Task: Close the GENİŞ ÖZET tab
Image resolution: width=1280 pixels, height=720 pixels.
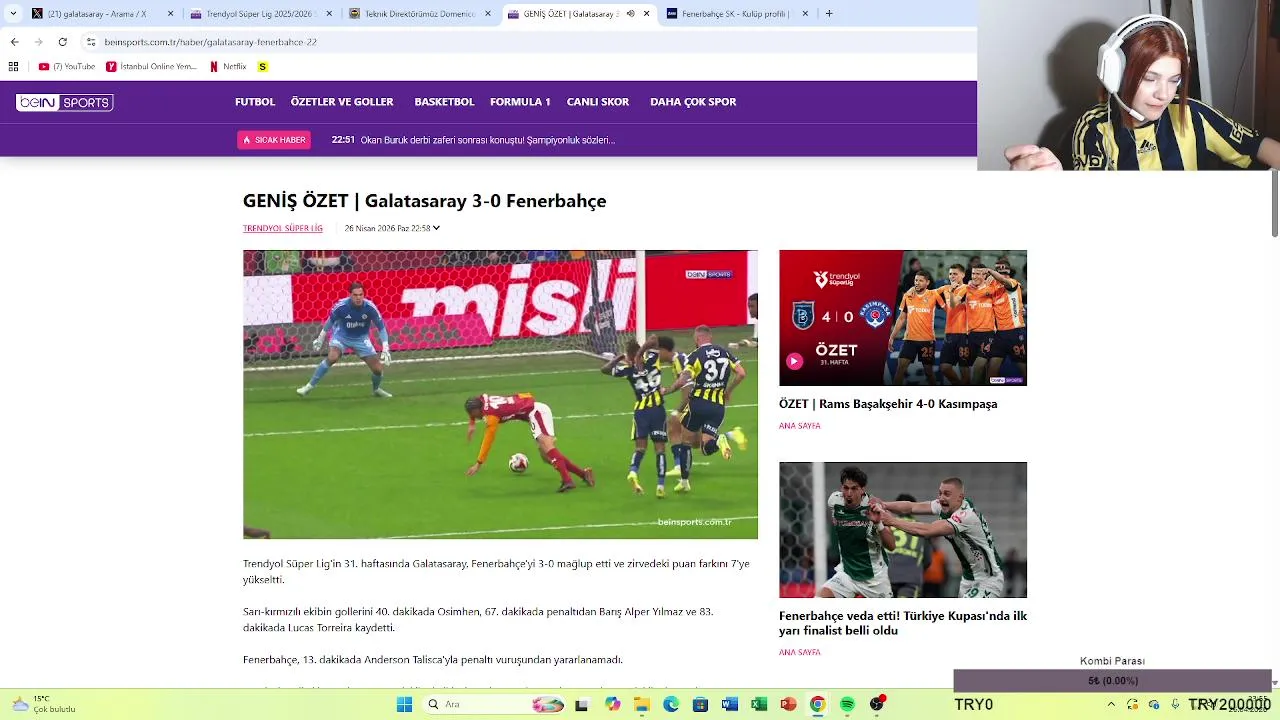Action: click(x=646, y=14)
